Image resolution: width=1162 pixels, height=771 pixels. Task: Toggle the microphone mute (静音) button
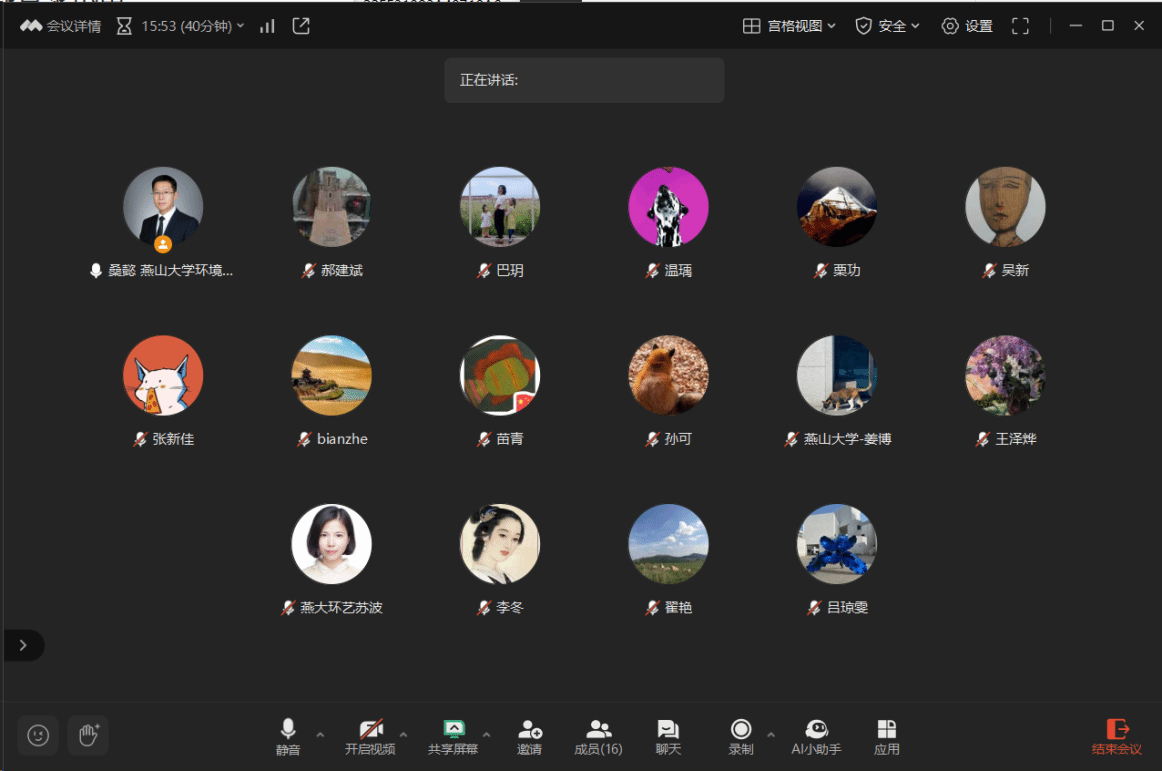pos(288,737)
